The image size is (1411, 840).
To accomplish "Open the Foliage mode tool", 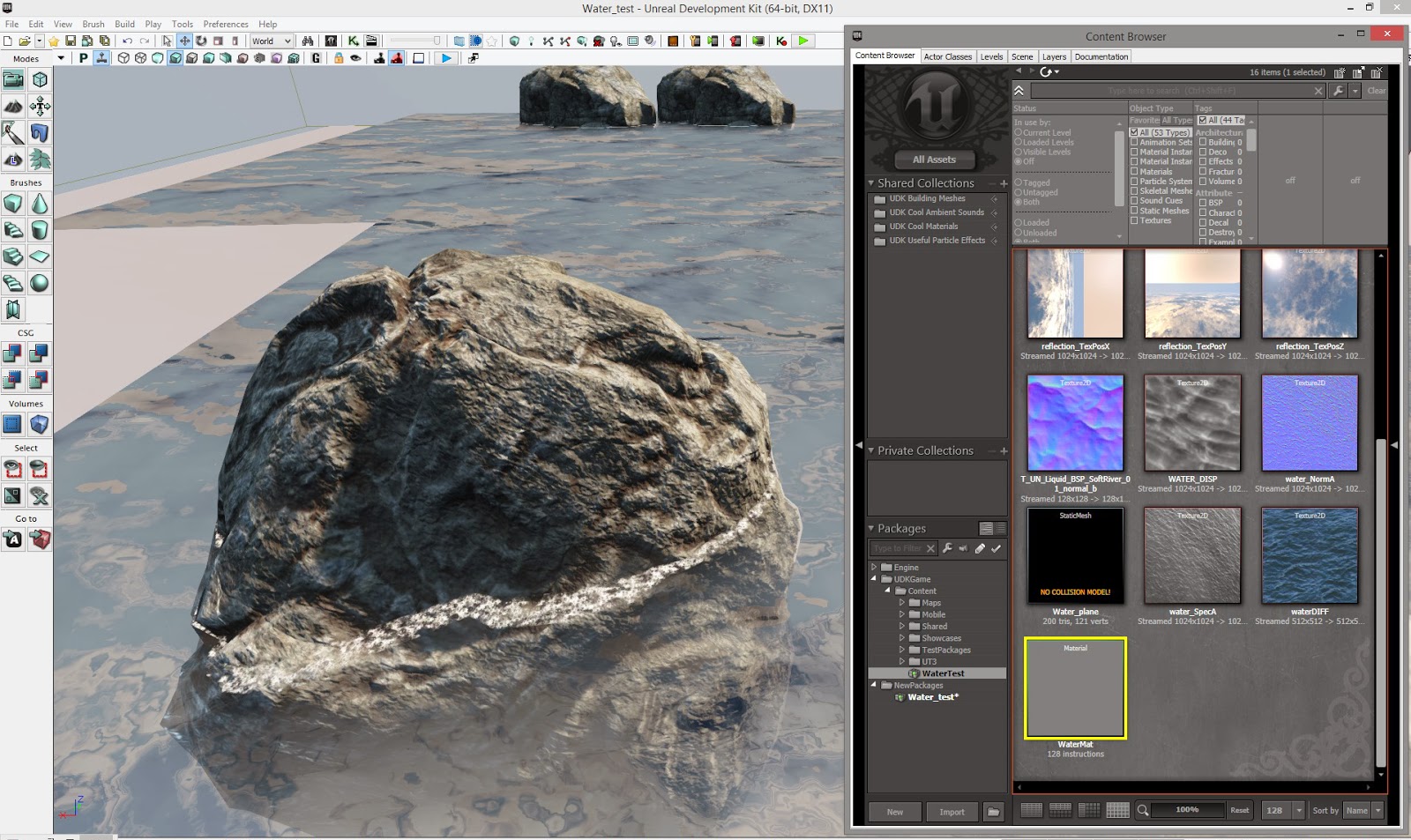I will point(40,160).
